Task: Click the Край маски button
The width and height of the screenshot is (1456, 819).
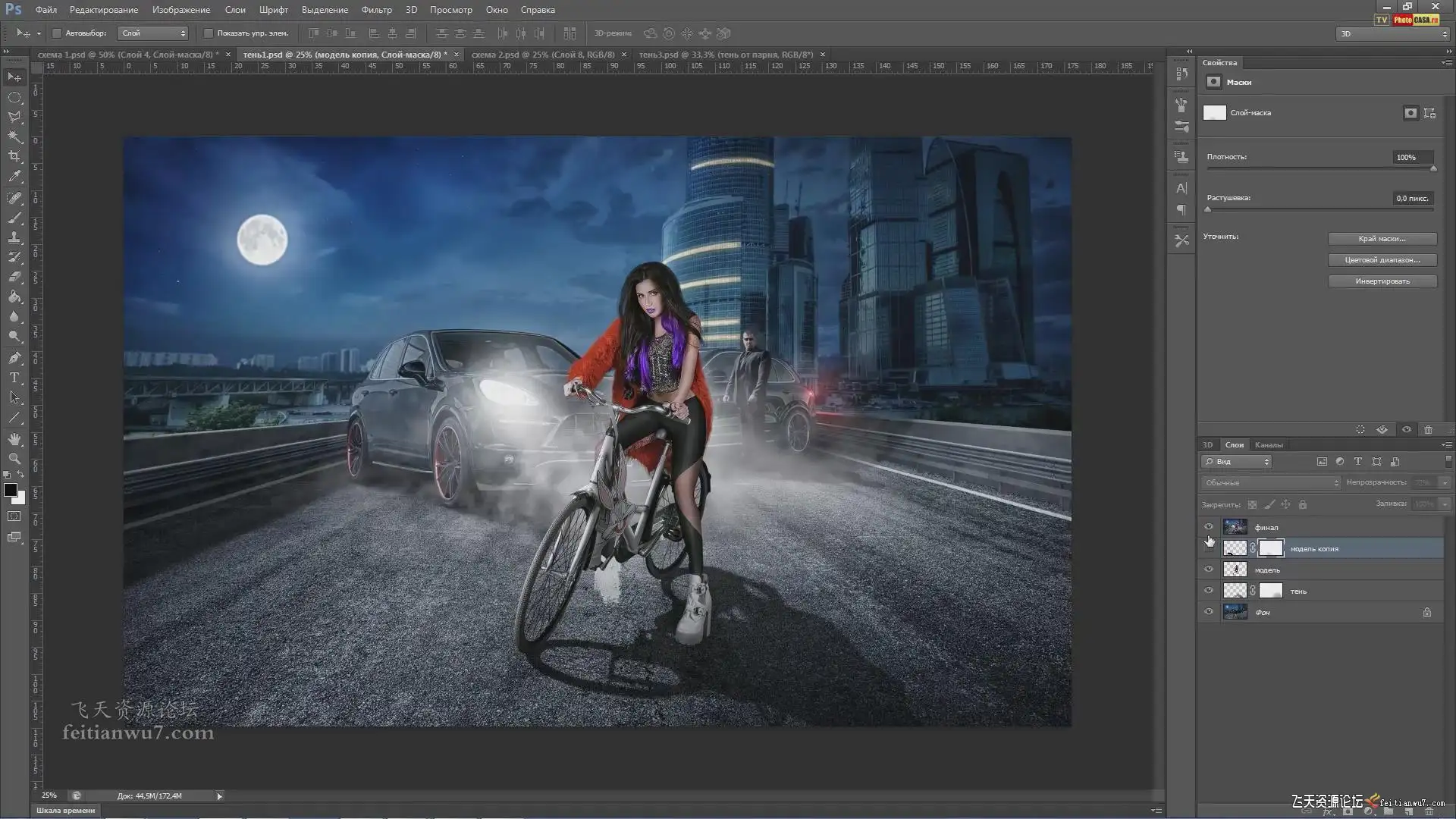Action: (1382, 239)
